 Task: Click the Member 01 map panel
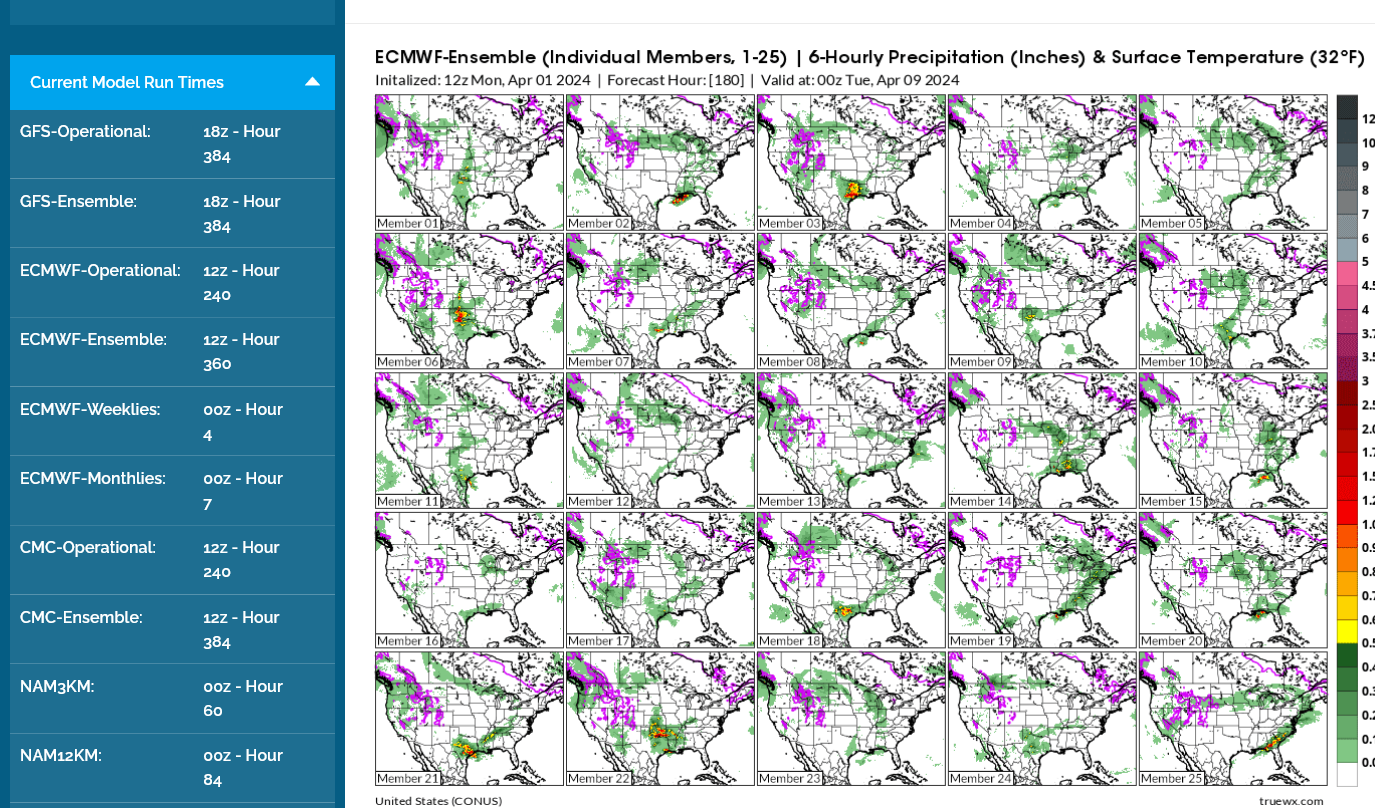tap(469, 162)
